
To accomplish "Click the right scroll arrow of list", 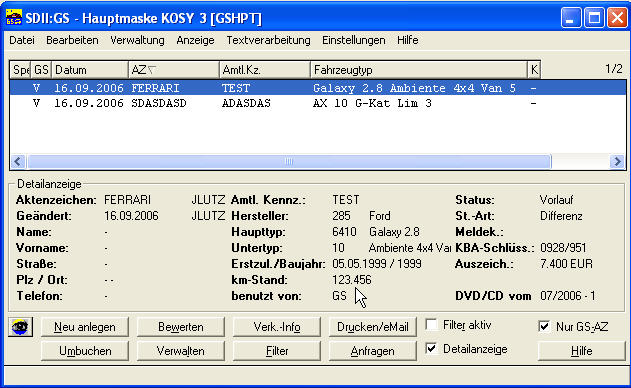I will click(x=617, y=162).
